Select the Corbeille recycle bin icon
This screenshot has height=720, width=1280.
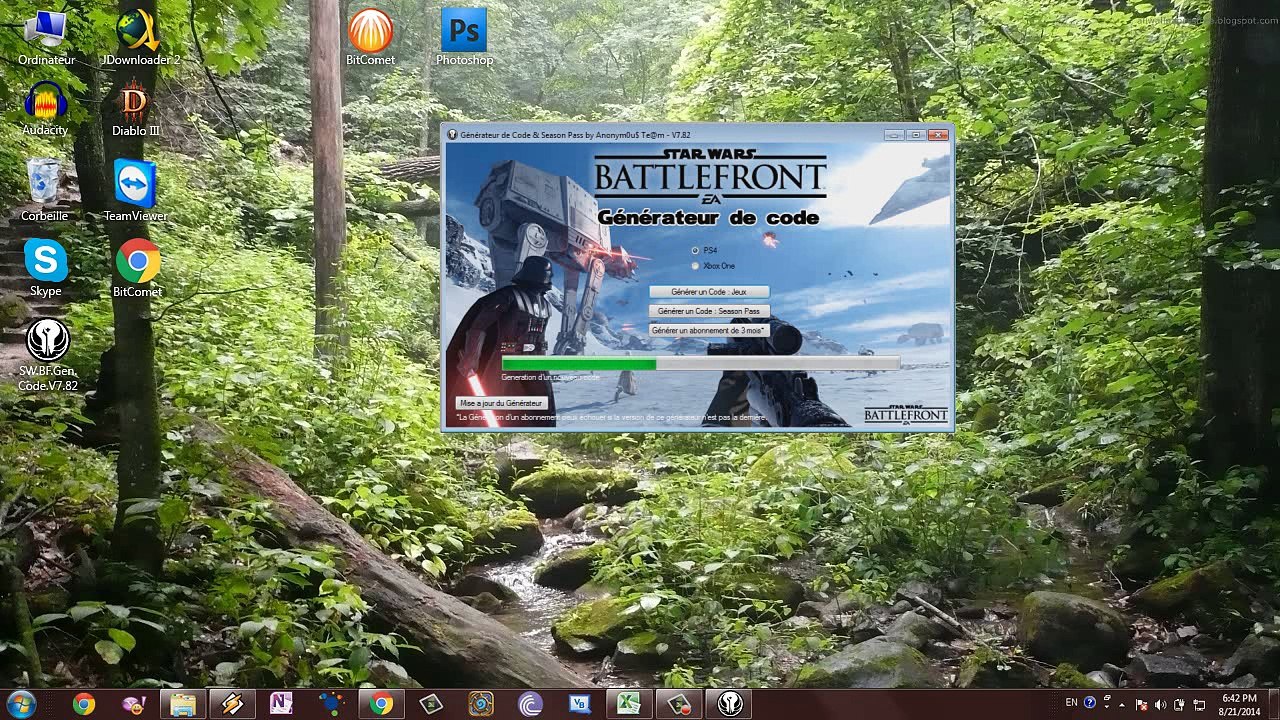44,190
